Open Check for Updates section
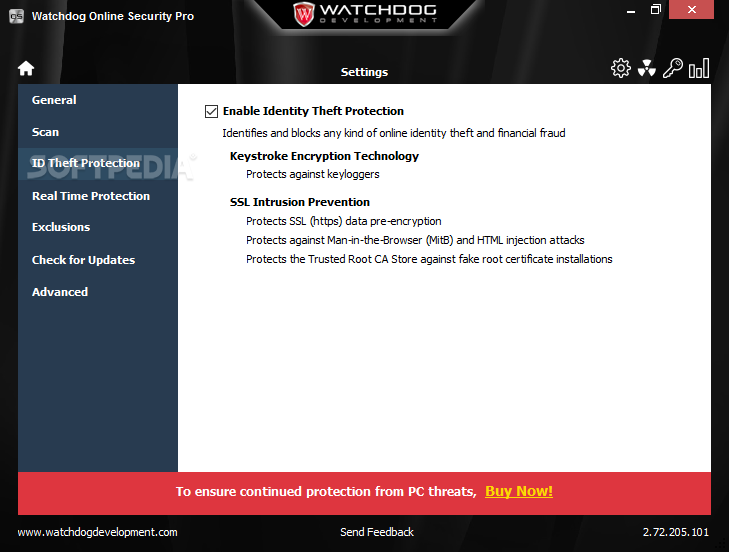Screen dimensions: 729x552 coord(98,259)
